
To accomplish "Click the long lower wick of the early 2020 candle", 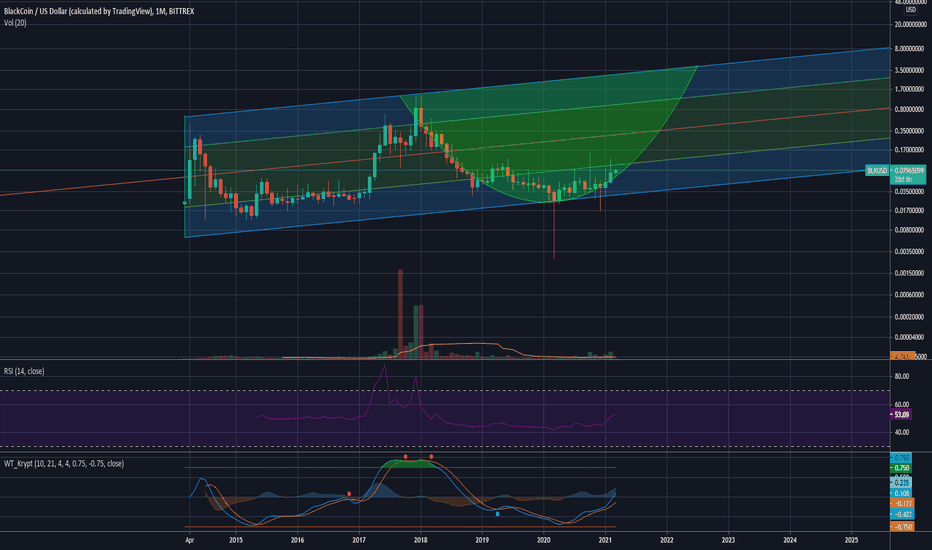I will (x=554, y=231).
